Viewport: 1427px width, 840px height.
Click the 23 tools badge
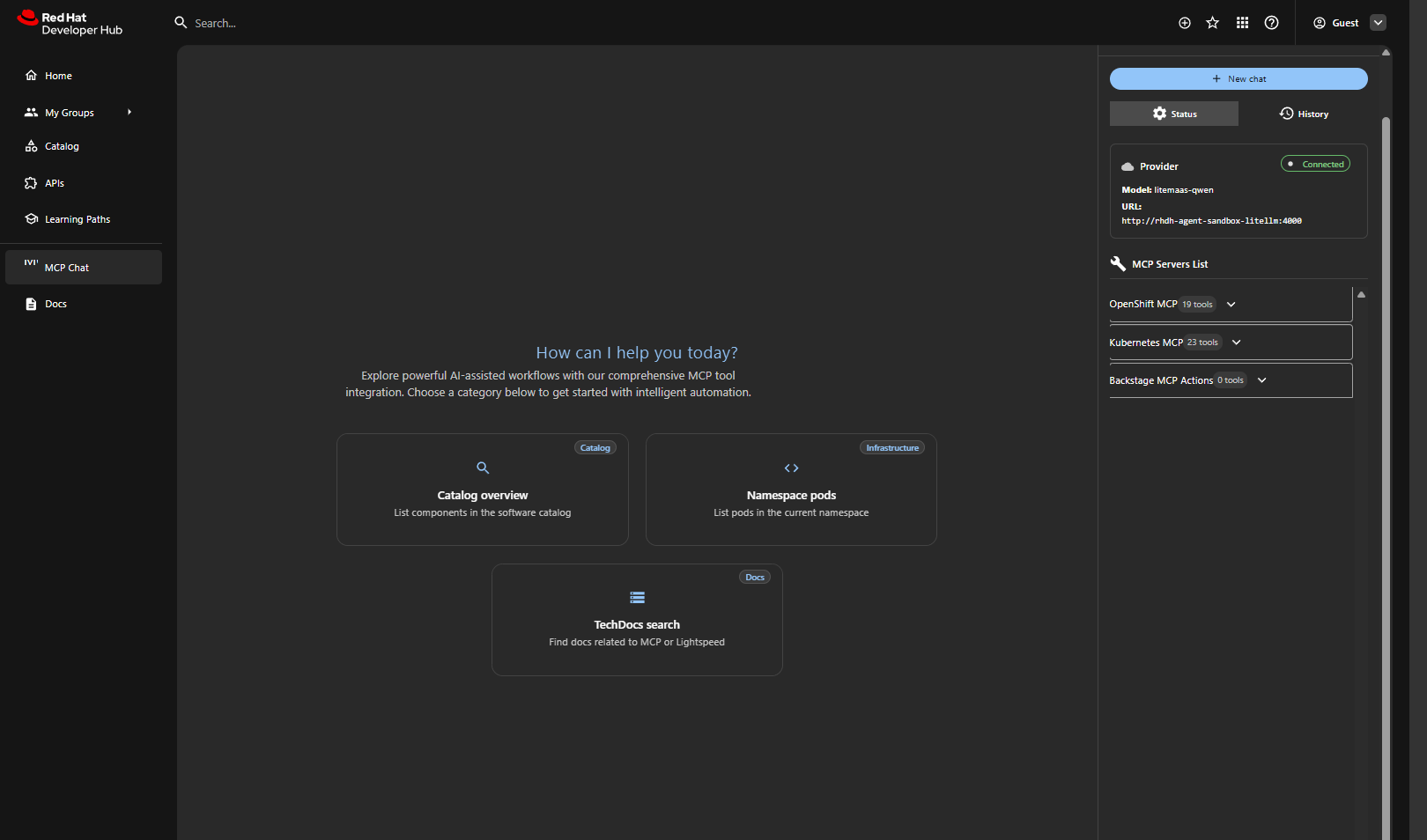pos(1202,343)
